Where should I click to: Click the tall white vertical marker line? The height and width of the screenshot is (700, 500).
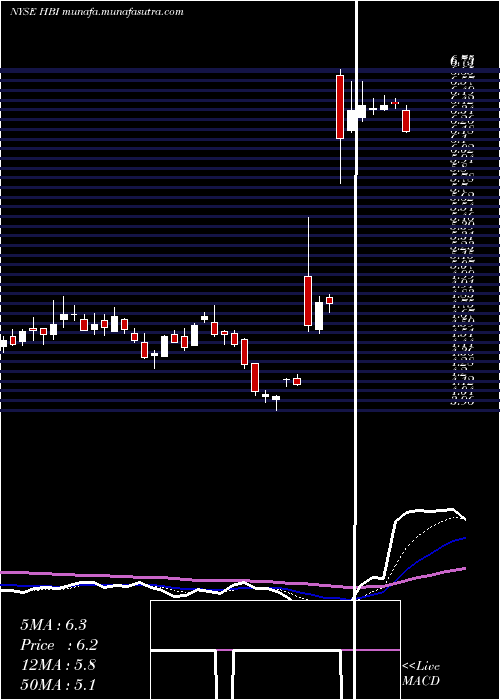356,350
